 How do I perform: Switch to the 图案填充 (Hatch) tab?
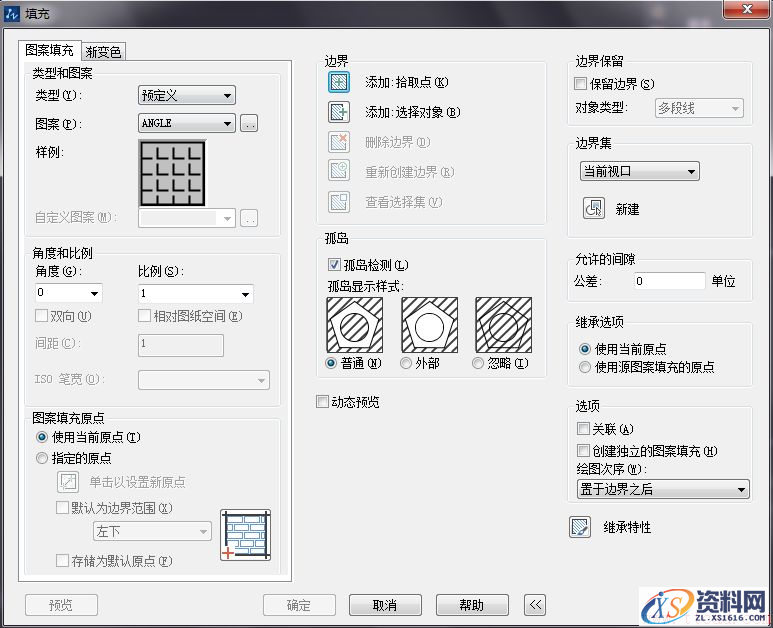coord(49,50)
